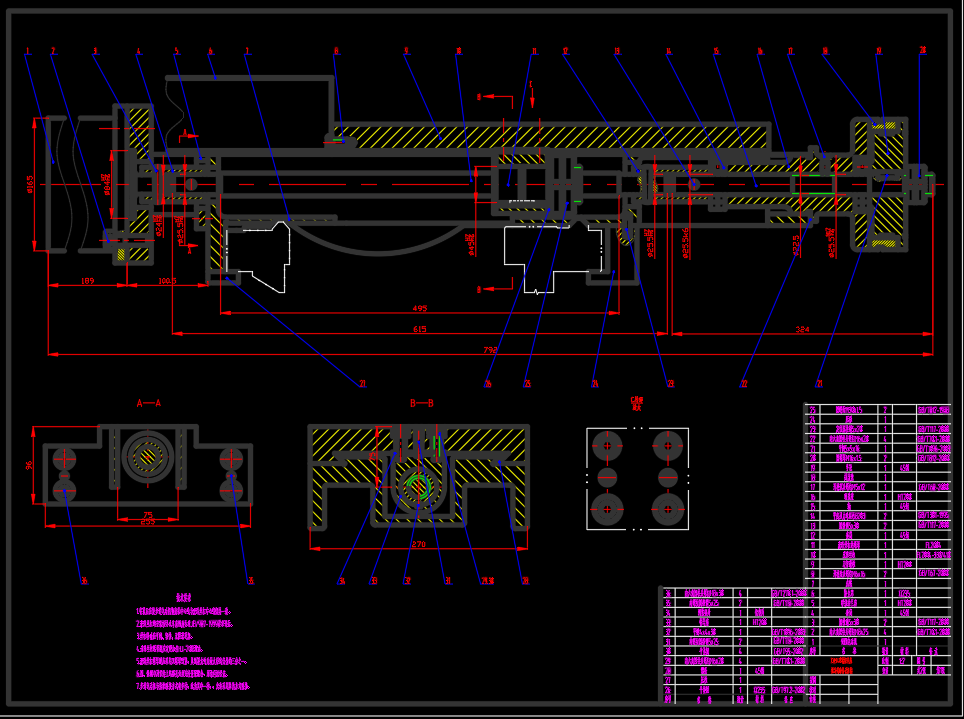Click the 270 width dimension in section B—B

click(418, 544)
